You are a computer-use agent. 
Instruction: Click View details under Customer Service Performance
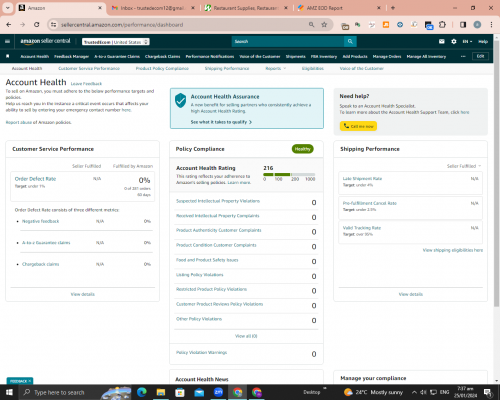point(83,294)
